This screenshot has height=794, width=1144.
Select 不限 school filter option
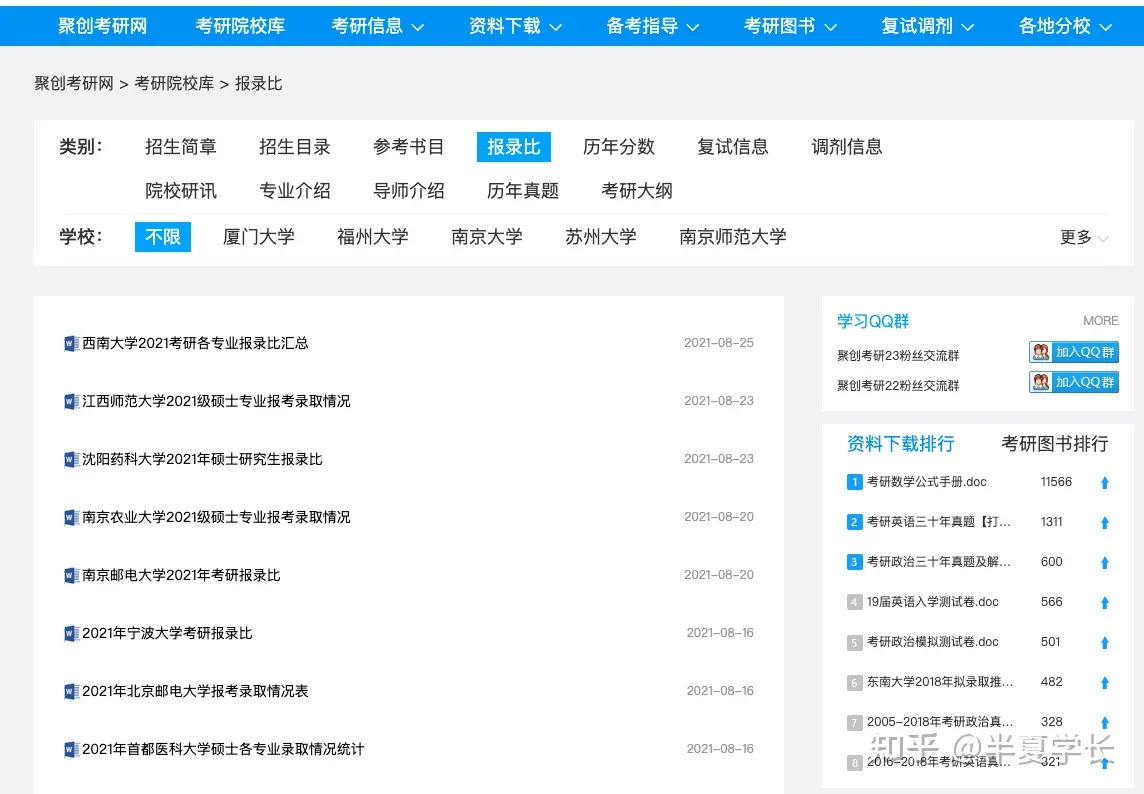click(x=163, y=237)
